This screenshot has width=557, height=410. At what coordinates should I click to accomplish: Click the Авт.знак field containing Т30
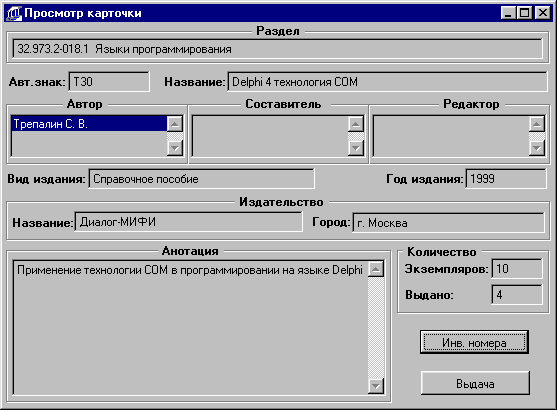[109, 82]
